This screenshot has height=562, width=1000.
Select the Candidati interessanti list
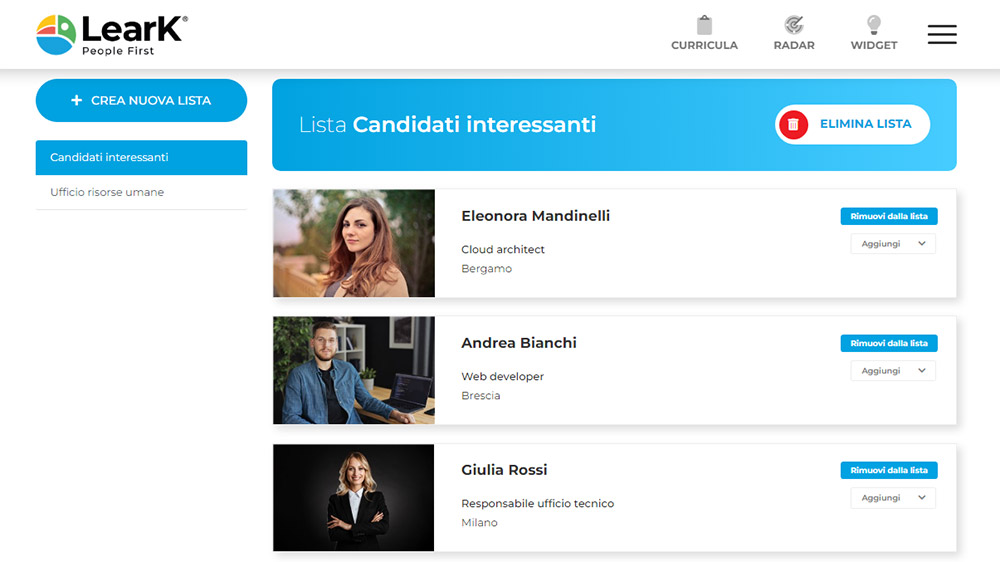click(x=141, y=158)
